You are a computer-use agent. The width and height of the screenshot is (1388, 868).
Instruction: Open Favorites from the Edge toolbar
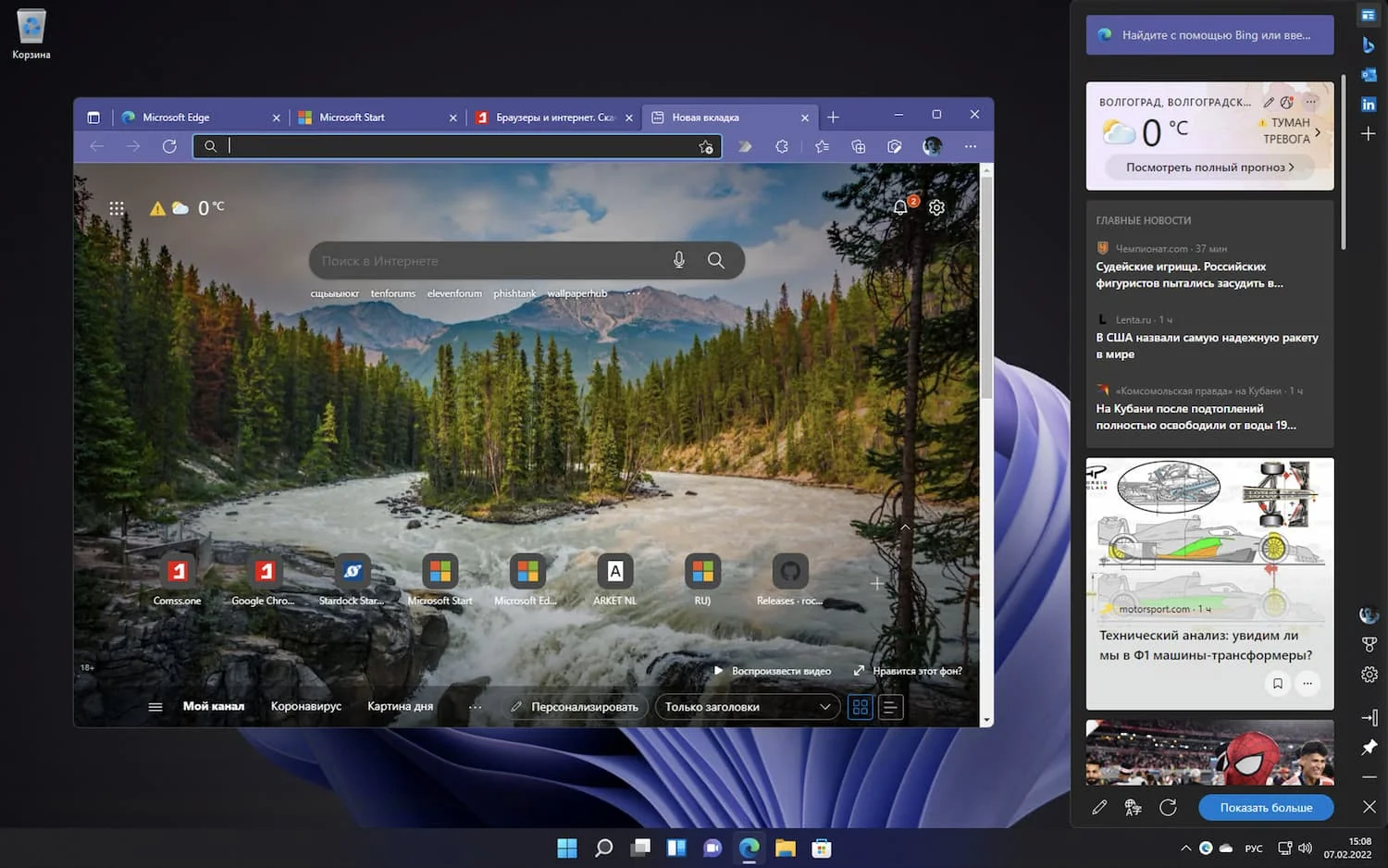822,146
